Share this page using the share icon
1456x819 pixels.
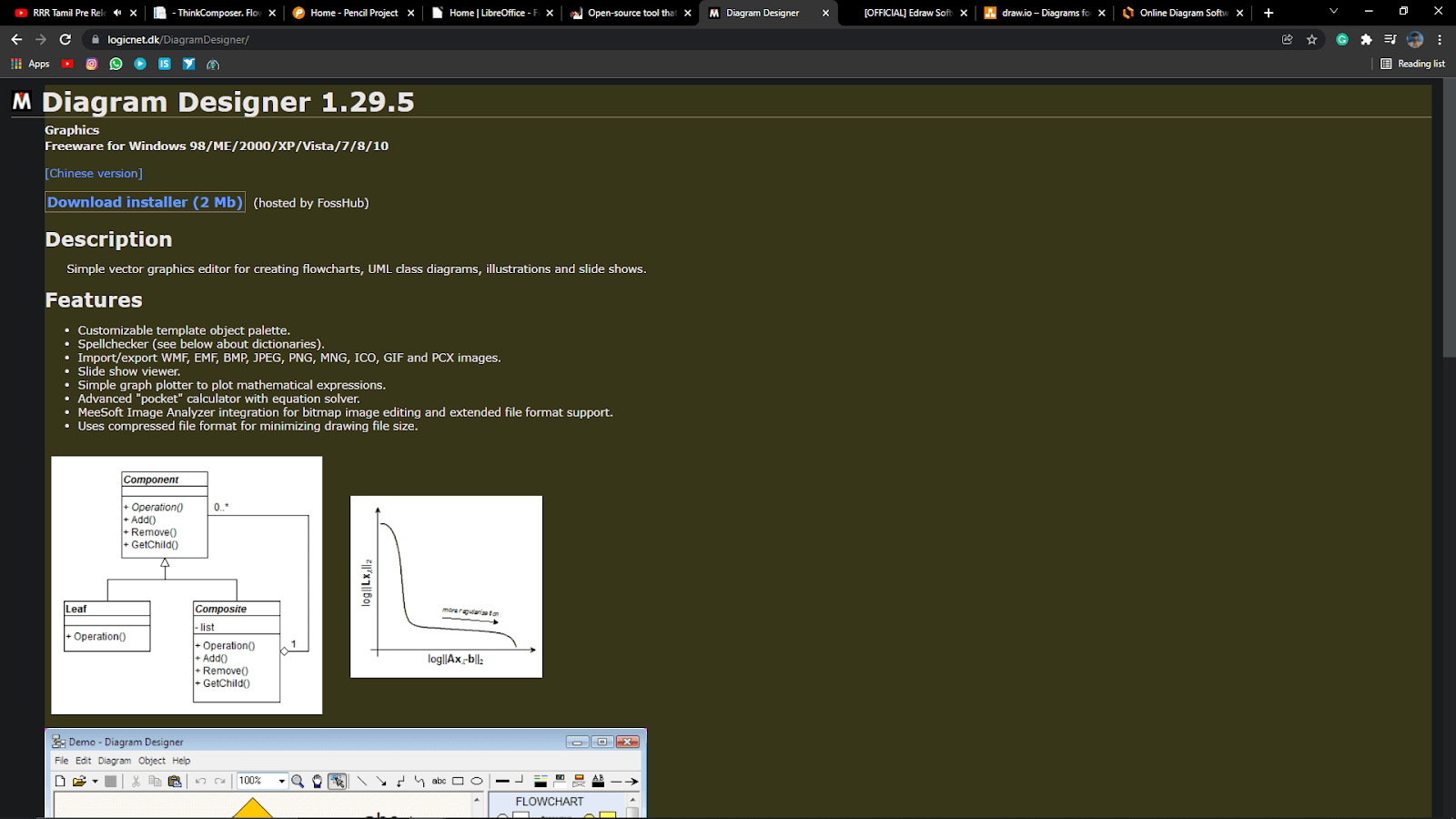click(1287, 39)
